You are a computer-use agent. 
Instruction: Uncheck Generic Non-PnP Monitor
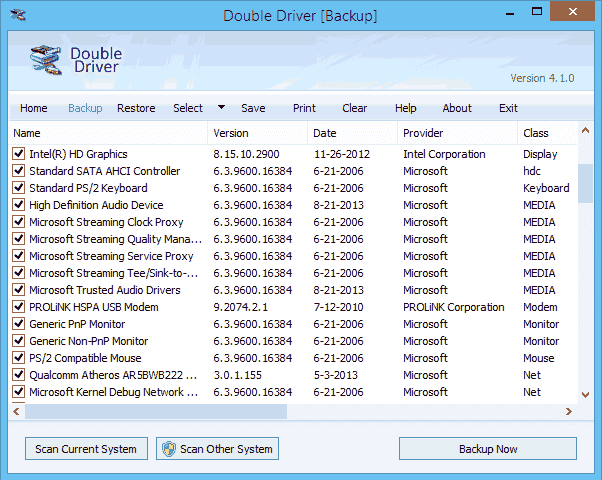tap(18, 341)
